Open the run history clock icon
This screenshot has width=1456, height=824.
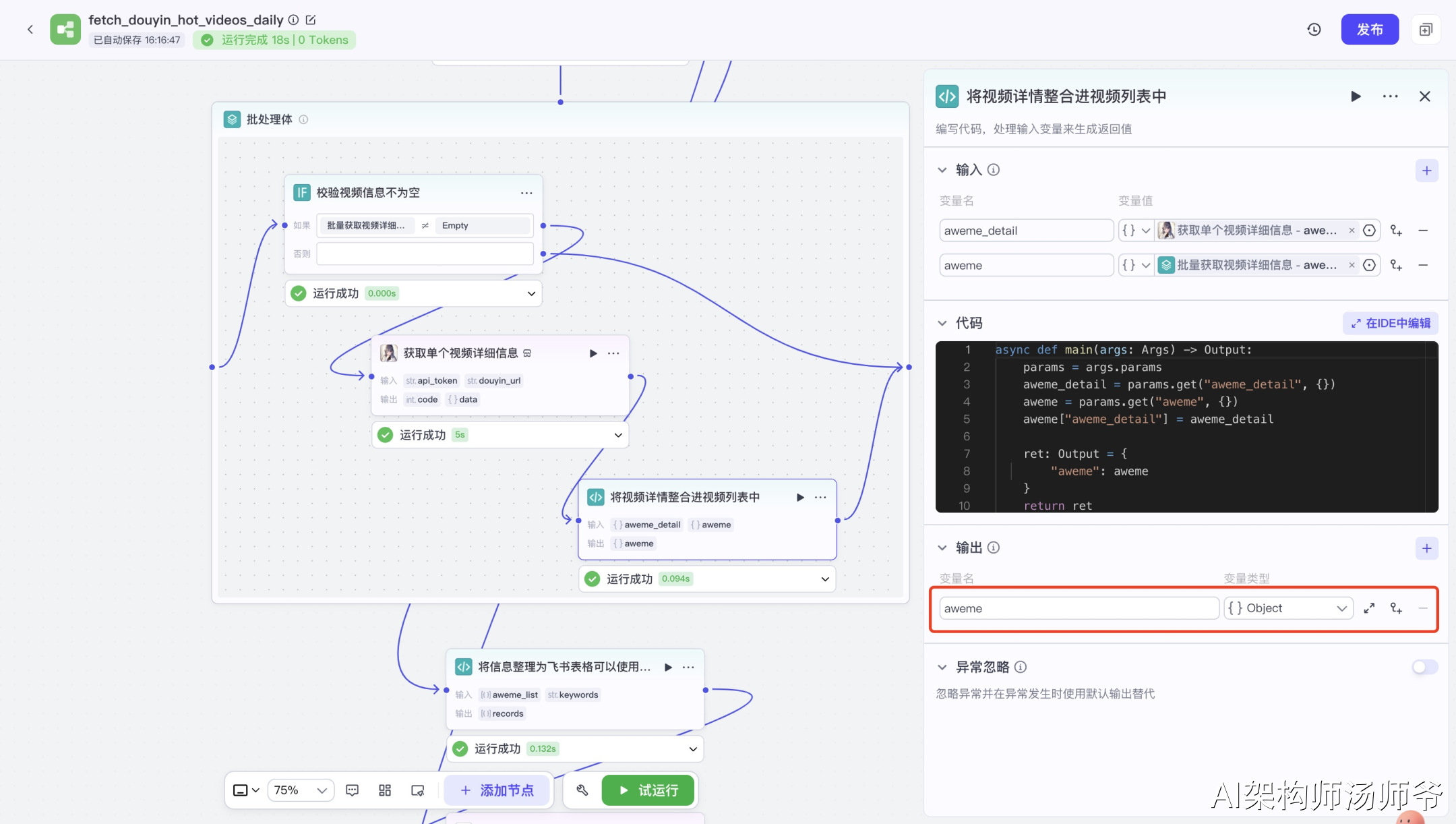[1314, 30]
